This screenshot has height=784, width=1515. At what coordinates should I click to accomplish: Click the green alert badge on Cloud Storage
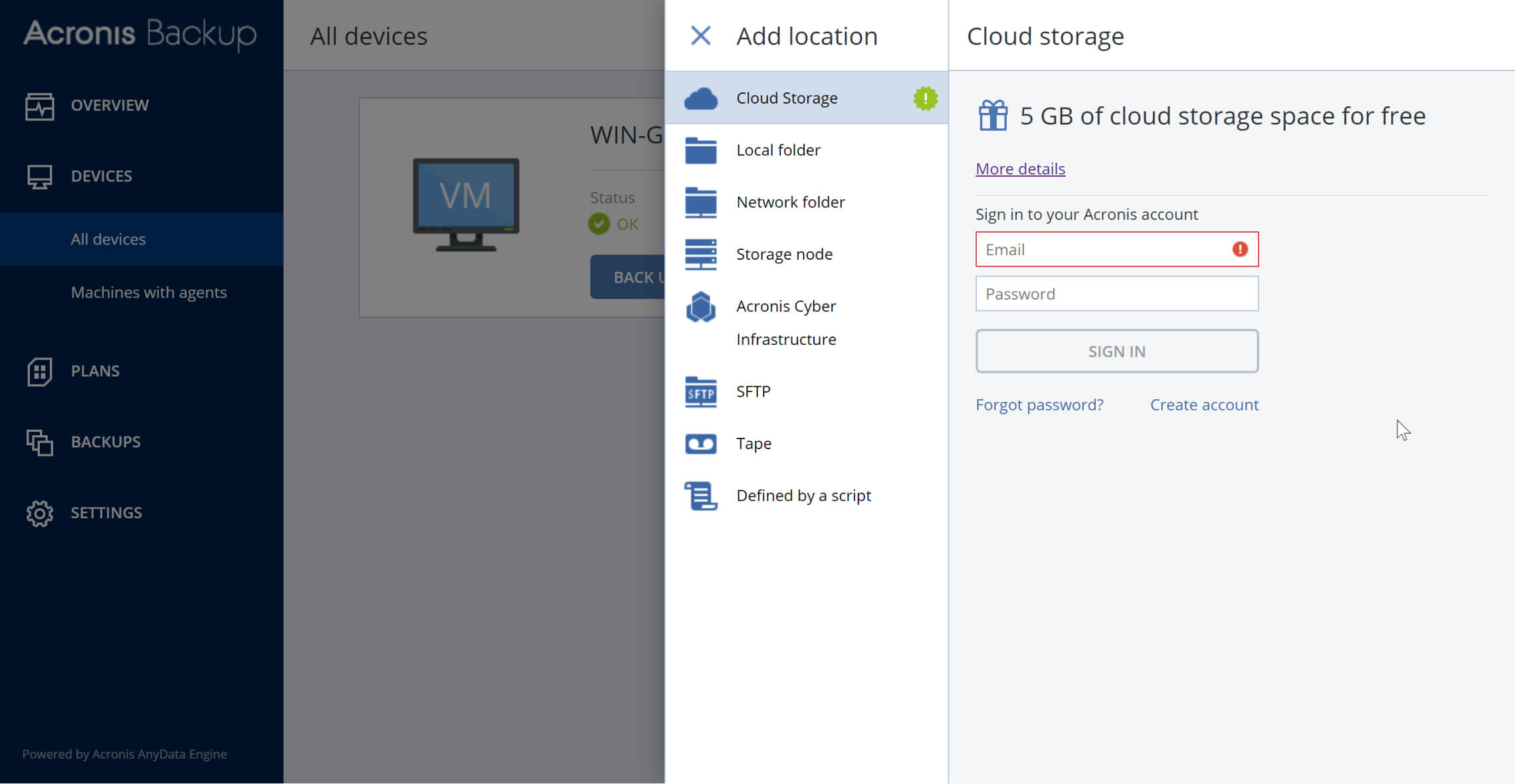click(925, 98)
